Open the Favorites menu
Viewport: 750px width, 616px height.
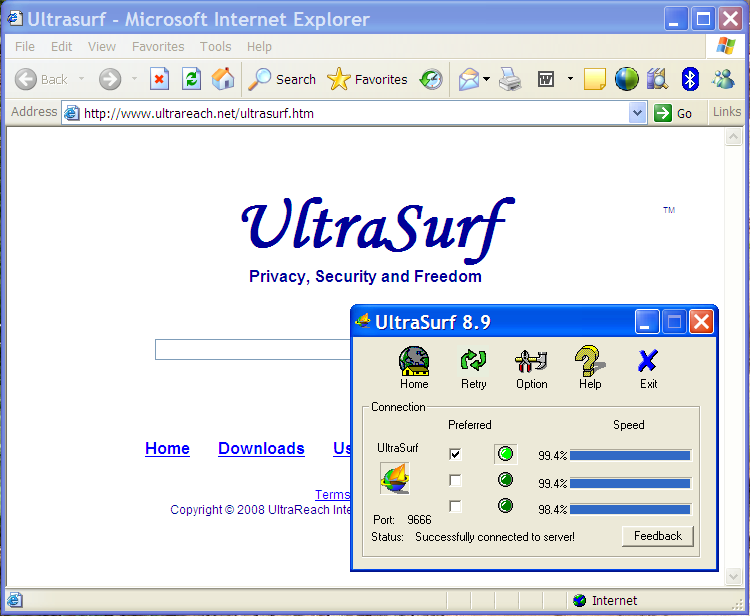click(x=158, y=46)
